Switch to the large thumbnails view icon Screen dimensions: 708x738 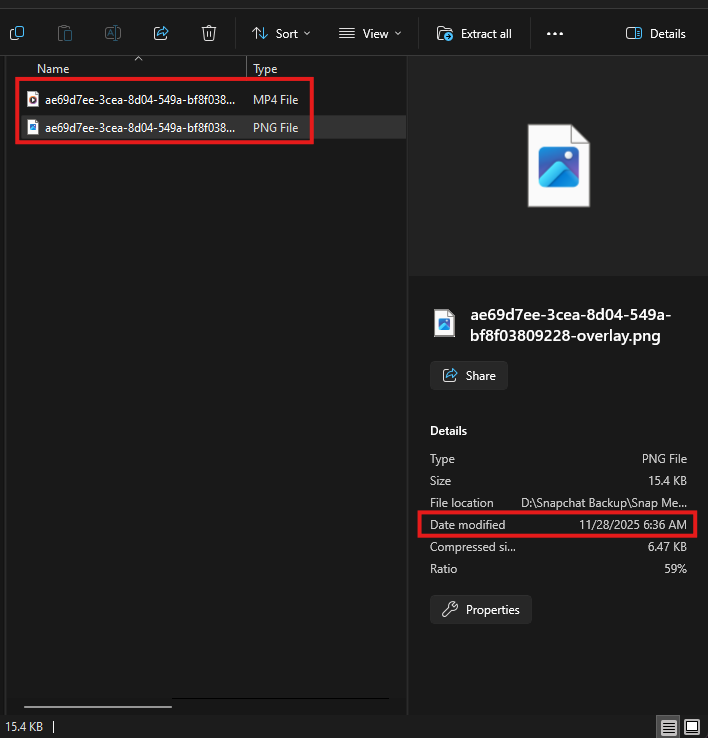pos(692,727)
